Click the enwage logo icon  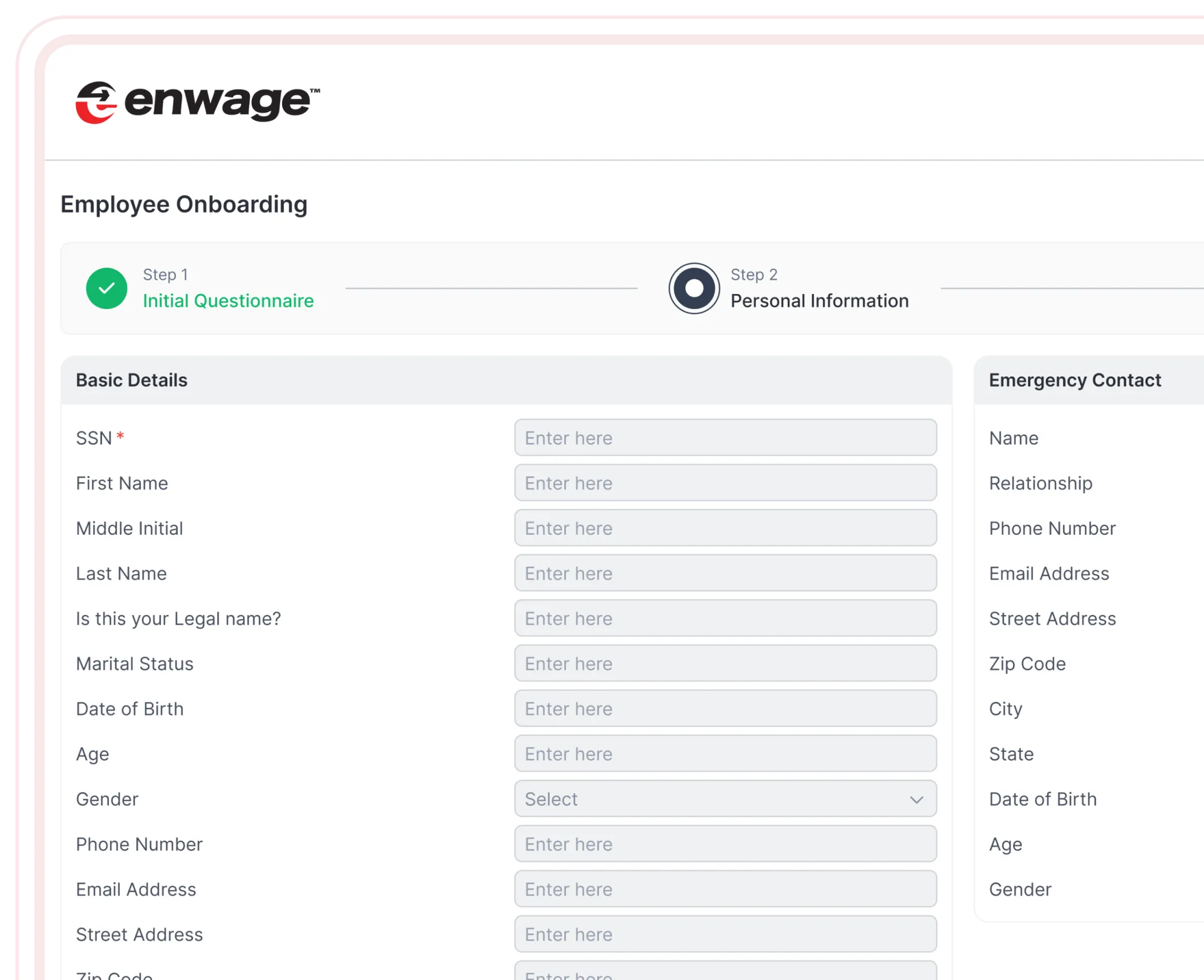(96, 103)
